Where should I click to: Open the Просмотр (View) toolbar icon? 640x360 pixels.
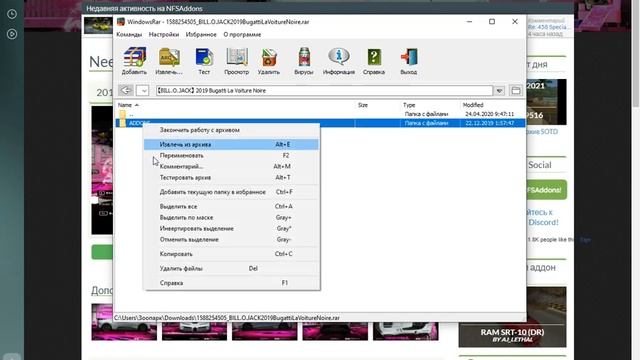[237, 60]
